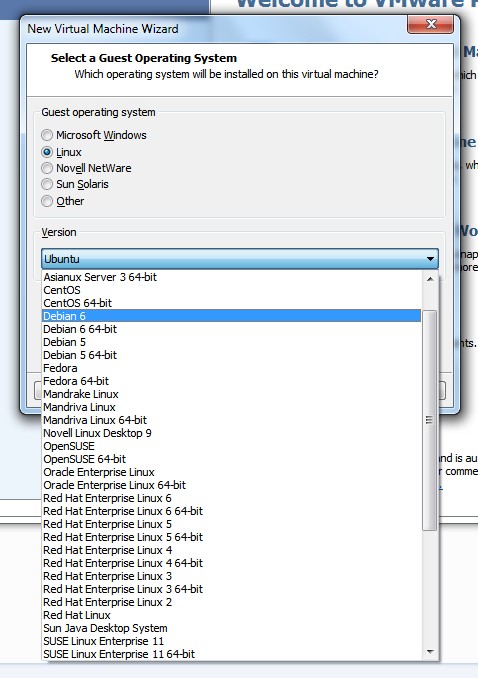Select Debian 5 in the list

pos(231,342)
